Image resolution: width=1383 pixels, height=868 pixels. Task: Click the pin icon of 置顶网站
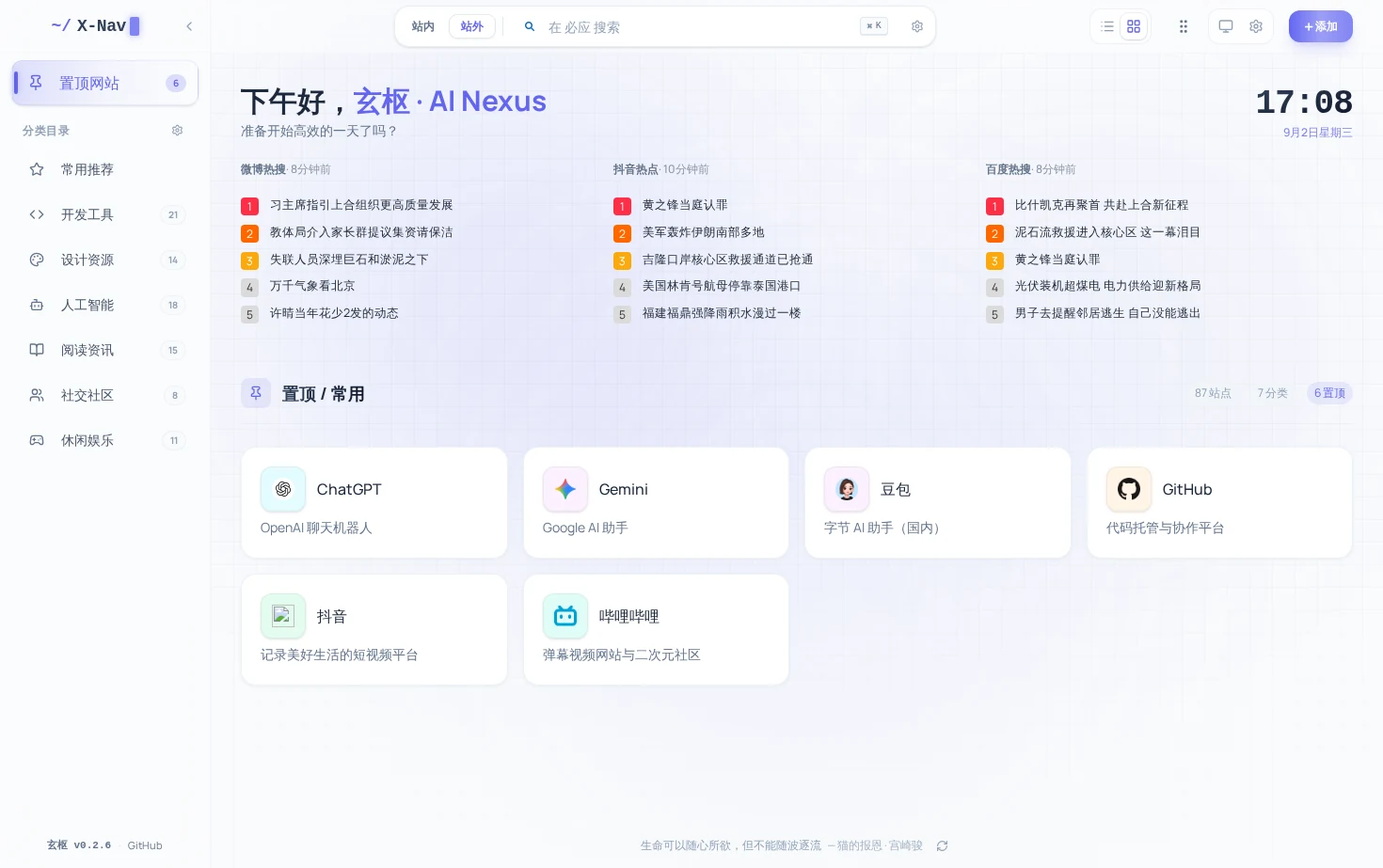tap(36, 83)
